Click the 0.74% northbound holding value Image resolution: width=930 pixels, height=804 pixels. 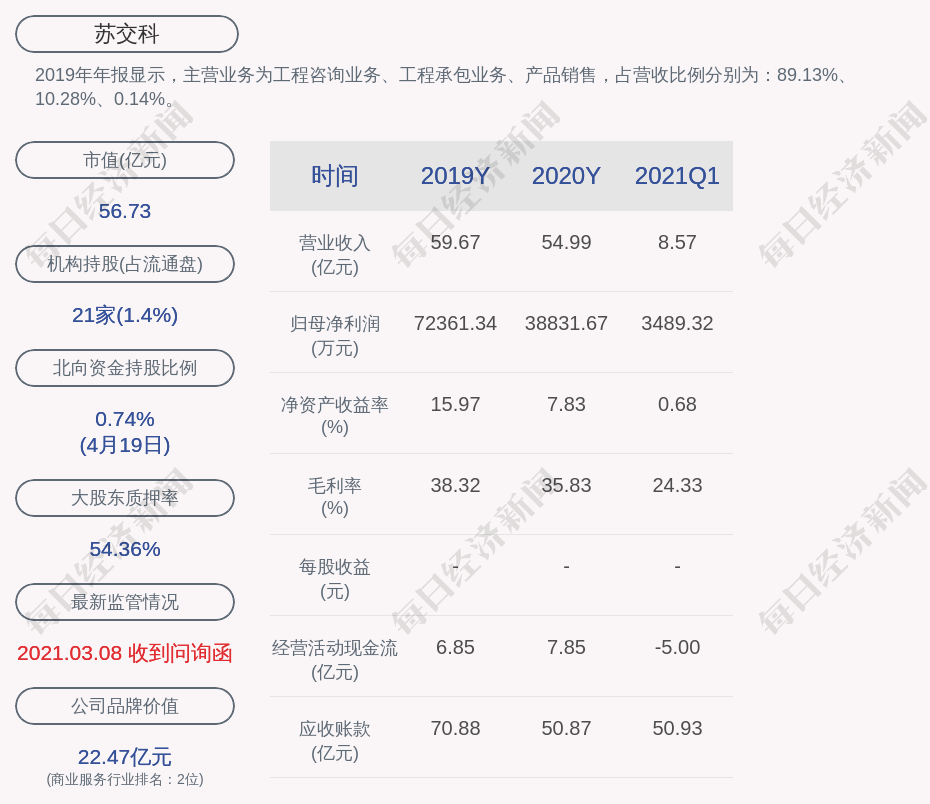[x=125, y=419]
